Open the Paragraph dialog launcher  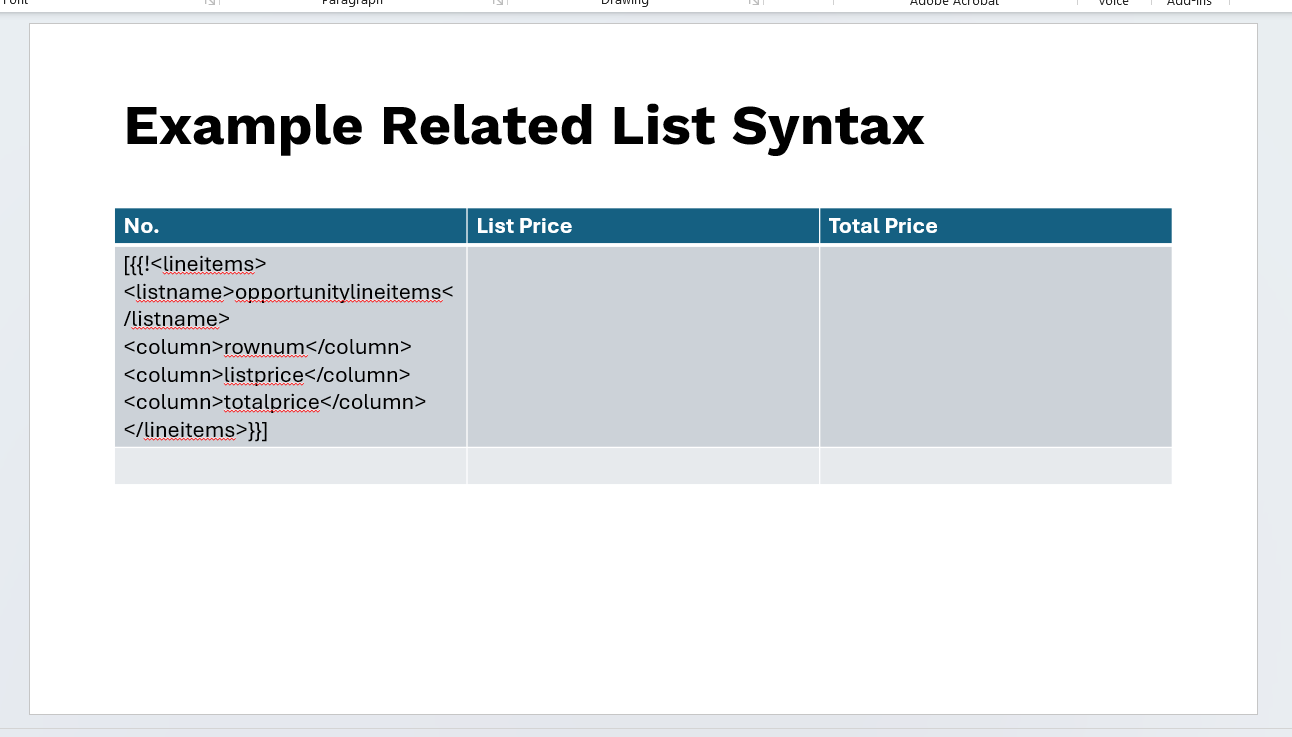click(x=498, y=3)
